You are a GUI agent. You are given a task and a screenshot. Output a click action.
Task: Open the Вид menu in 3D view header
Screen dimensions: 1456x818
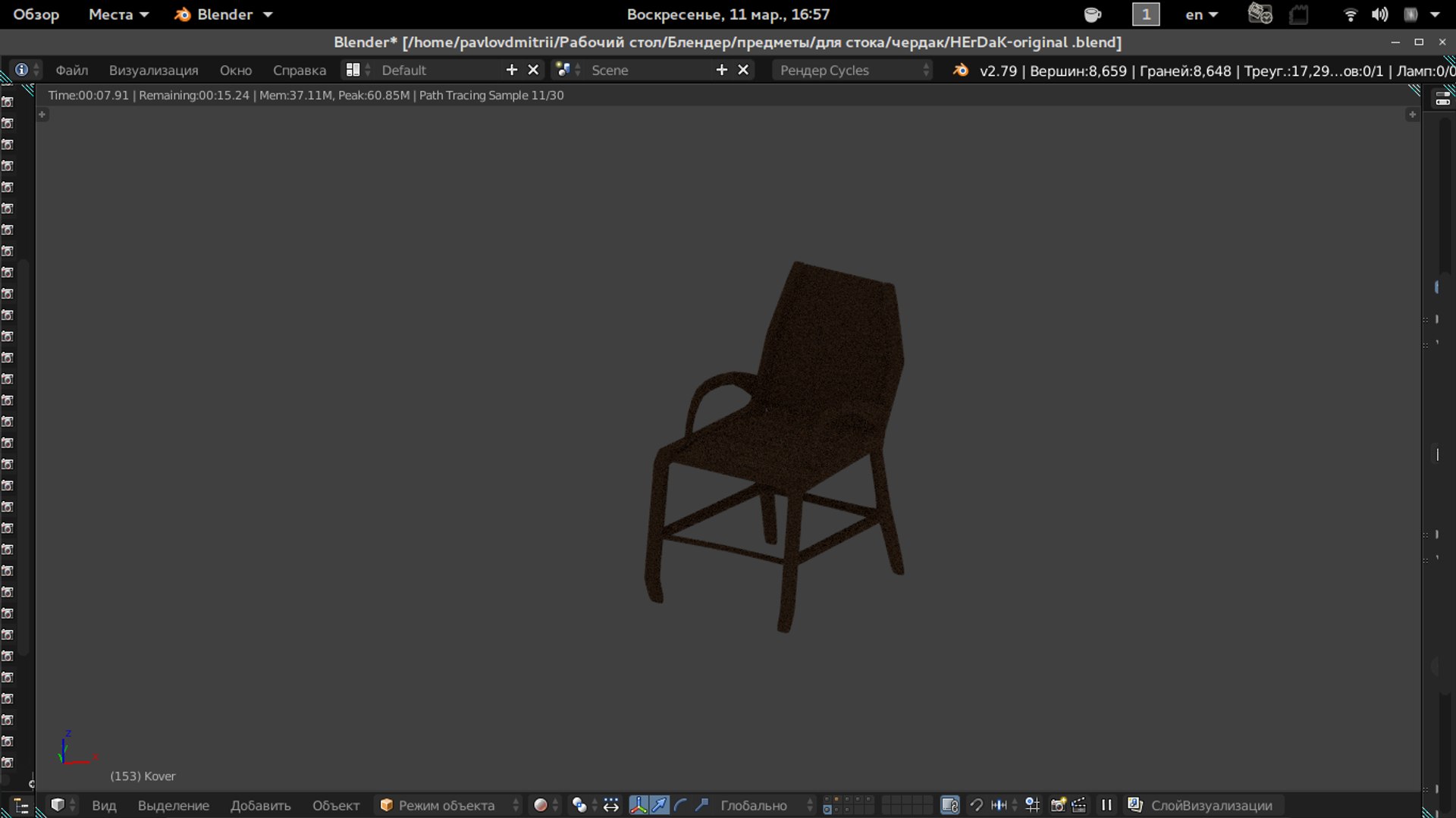pos(104,805)
